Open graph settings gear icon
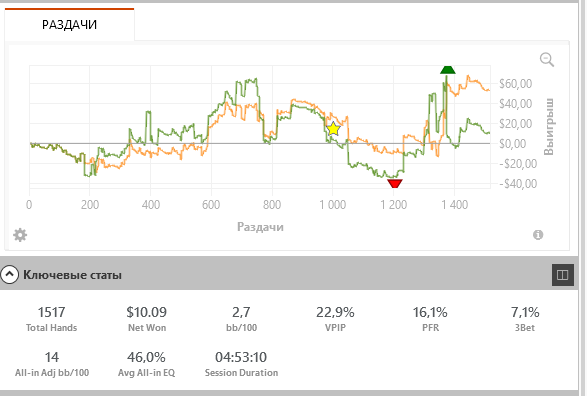Screen dimensions: 587x396 [x=20, y=235]
